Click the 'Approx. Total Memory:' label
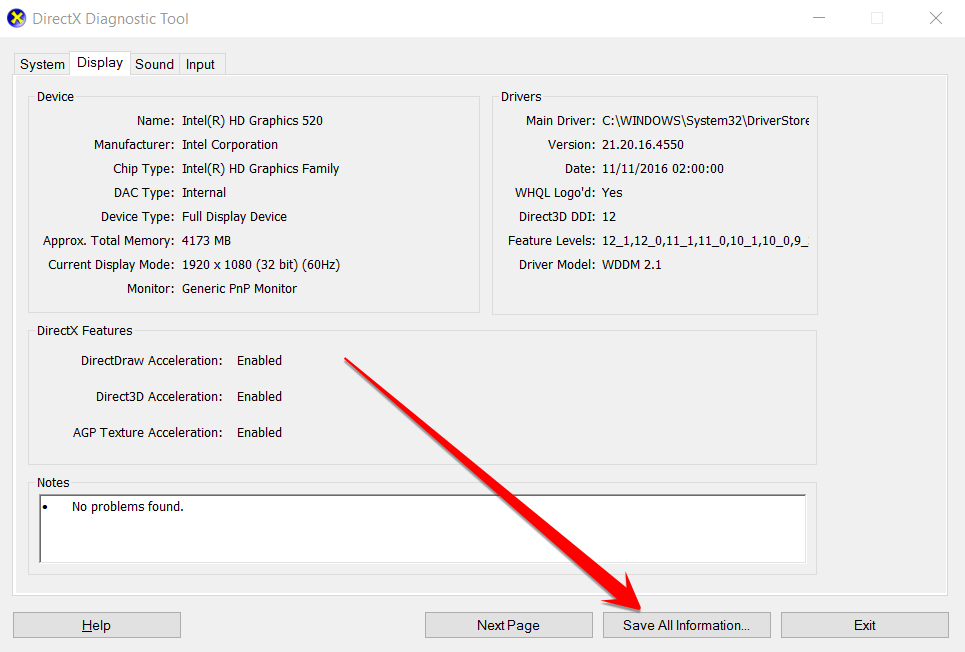The image size is (965, 652). click(108, 241)
